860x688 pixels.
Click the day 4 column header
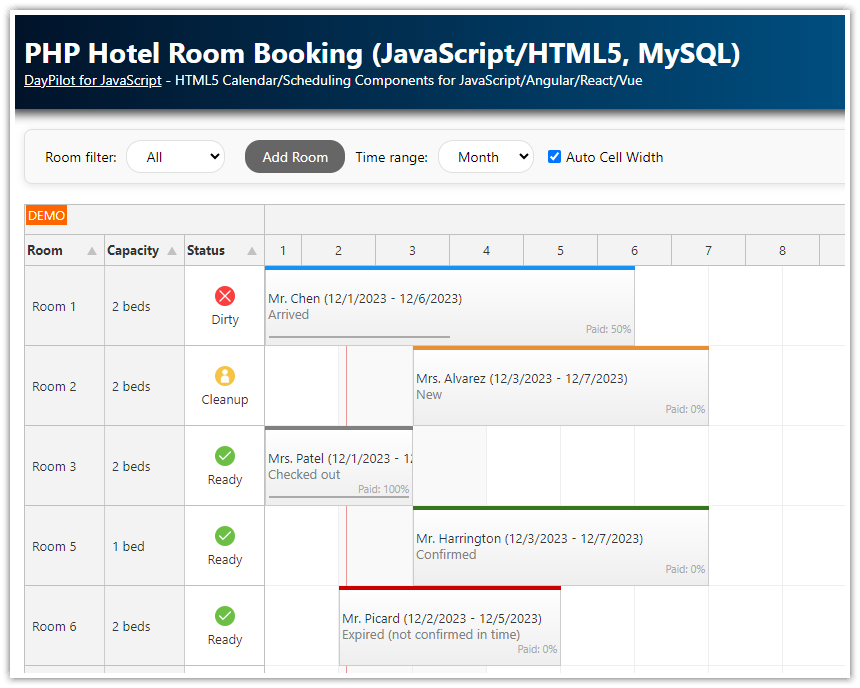[486, 250]
